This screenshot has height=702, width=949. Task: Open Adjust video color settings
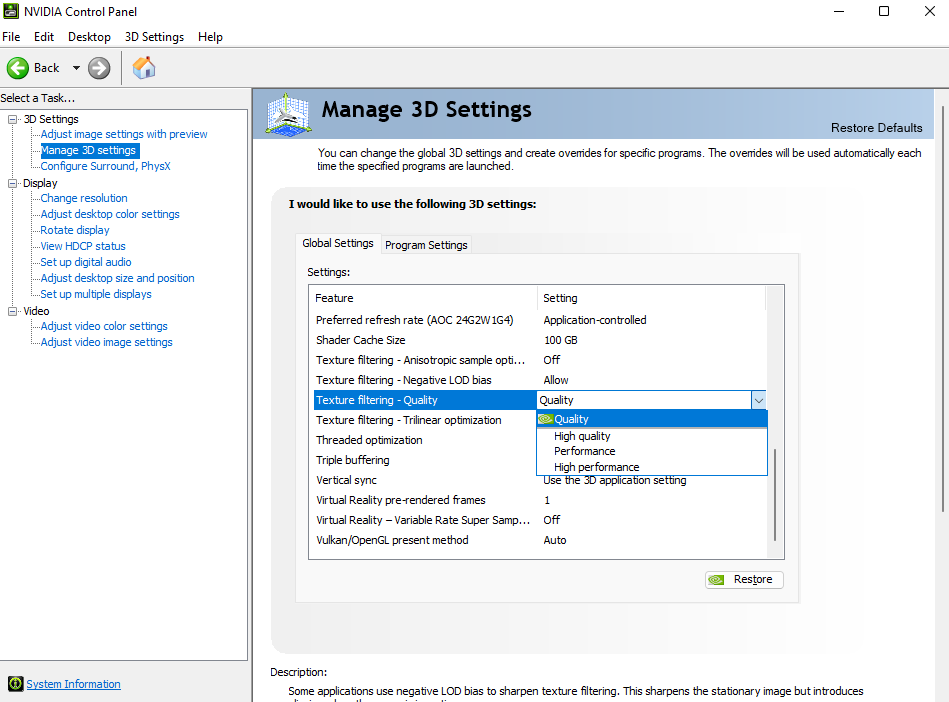click(103, 326)
